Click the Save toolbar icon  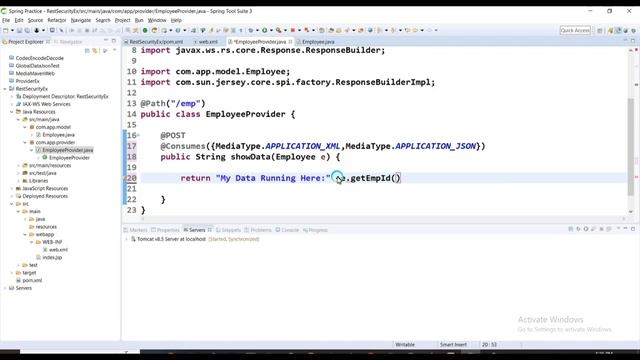tap(19, 30)
